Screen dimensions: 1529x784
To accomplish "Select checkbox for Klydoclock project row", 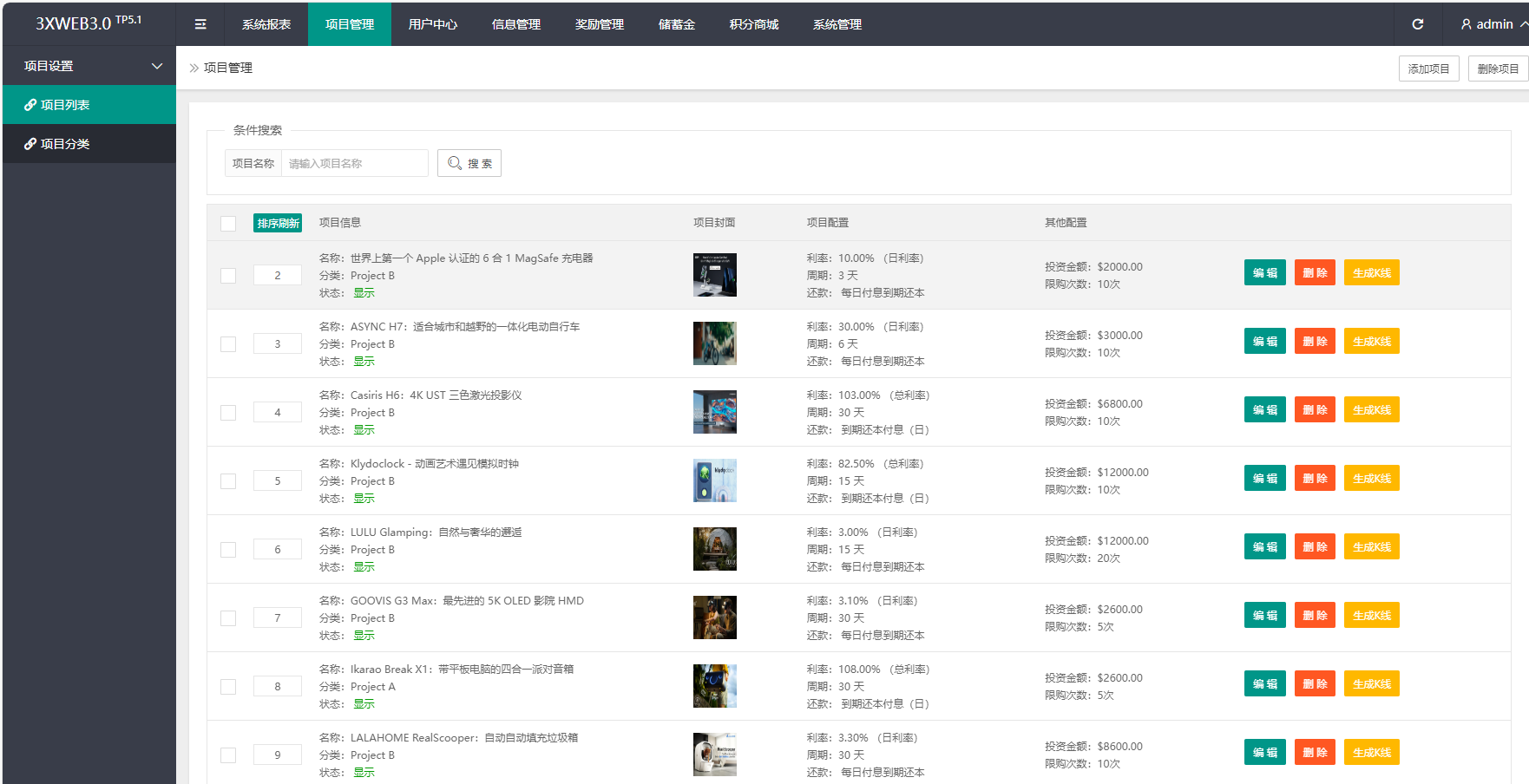I will (228, 481).
